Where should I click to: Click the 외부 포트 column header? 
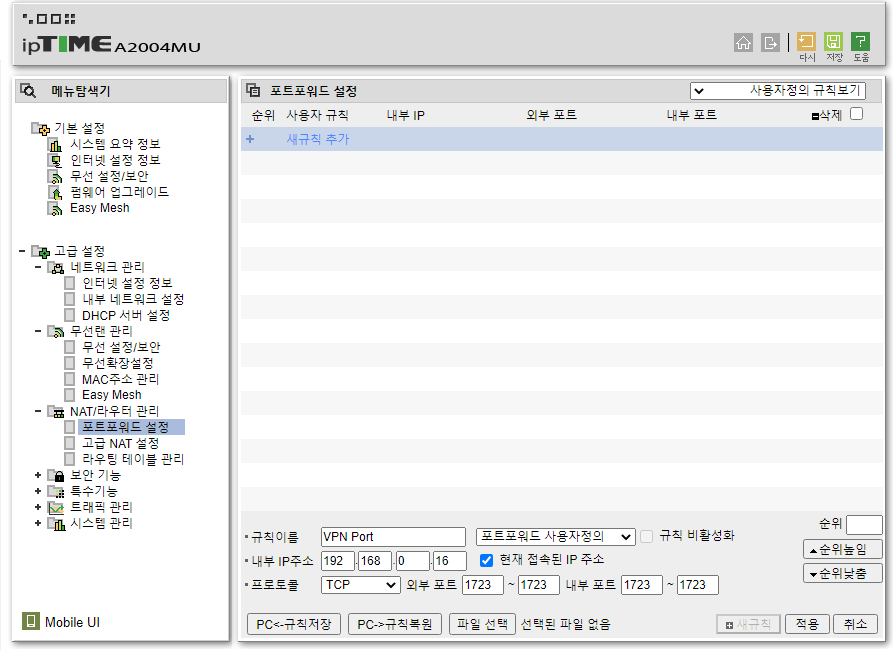[551, 115]
